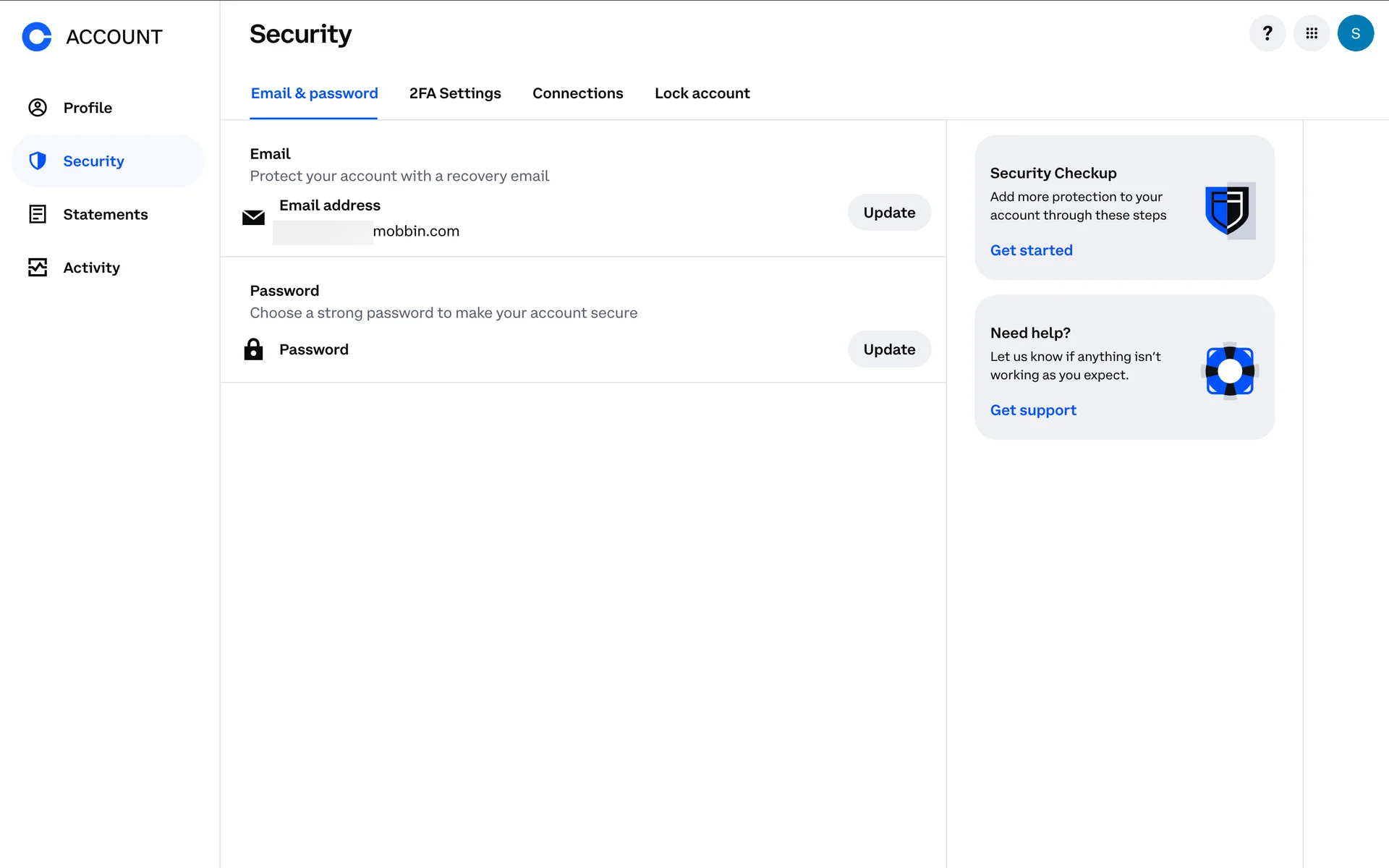1389x868 pixels.
Task: Open the Get support link
Action: tap(1033, 410)
